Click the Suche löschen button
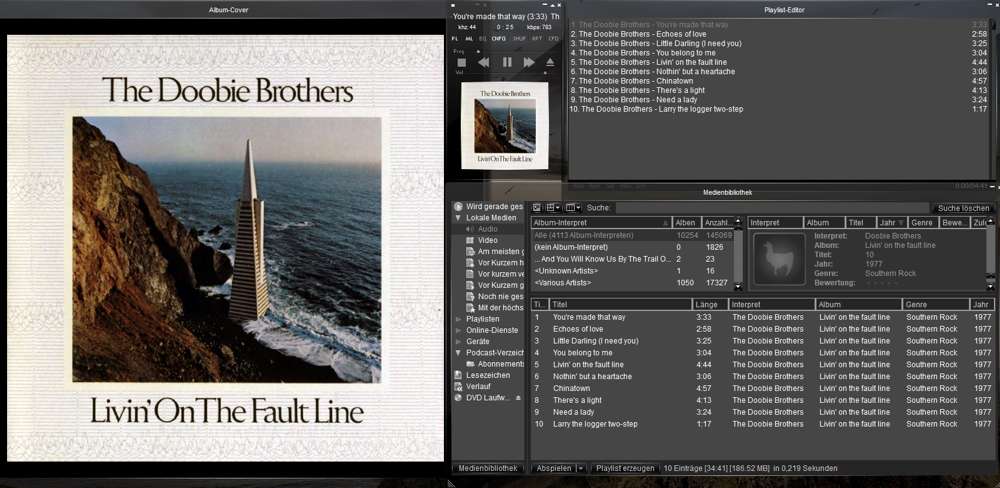 (962, 208)
